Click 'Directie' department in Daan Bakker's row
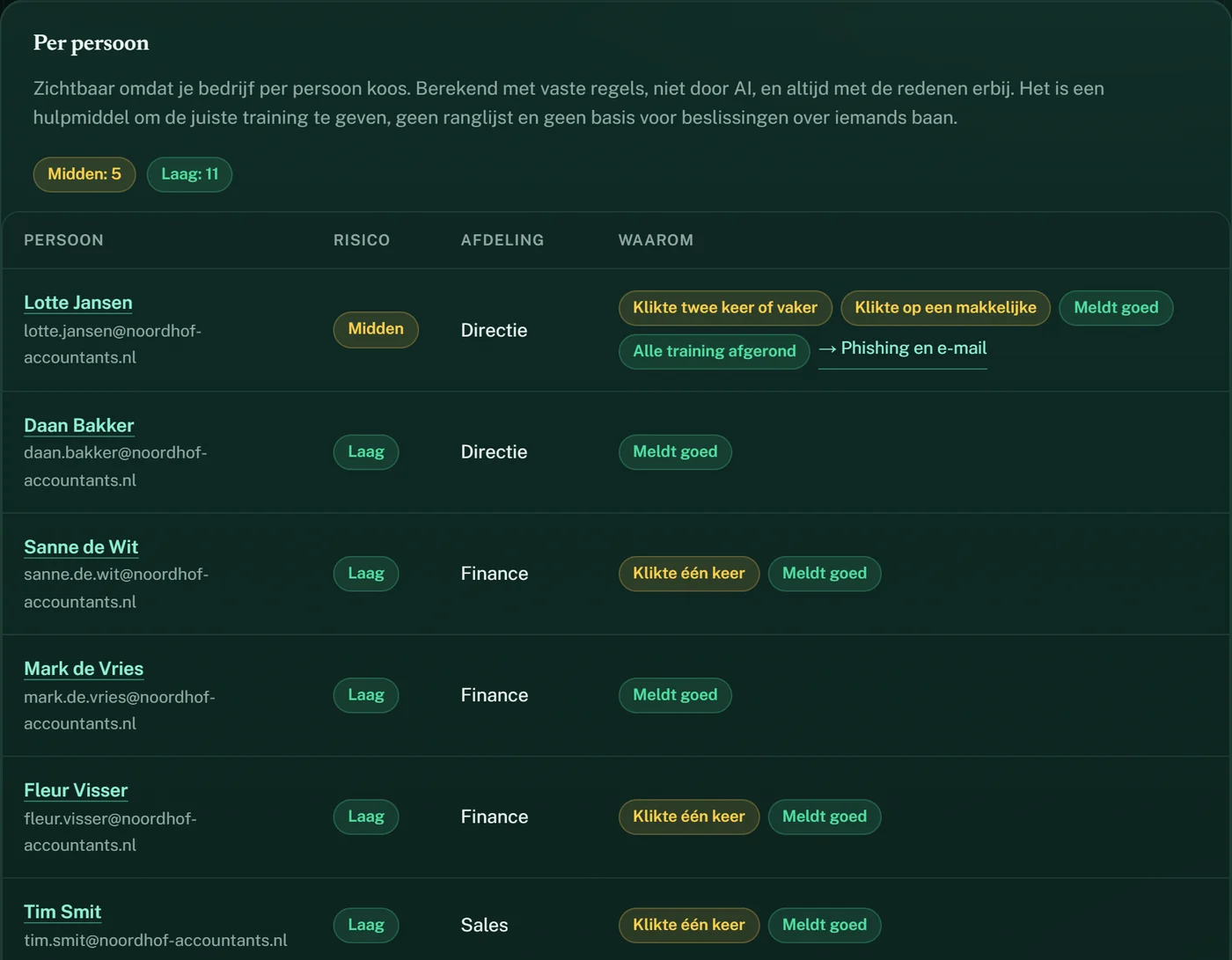The width and height of the screenshot is (1232, 960). tap(495, 452)
